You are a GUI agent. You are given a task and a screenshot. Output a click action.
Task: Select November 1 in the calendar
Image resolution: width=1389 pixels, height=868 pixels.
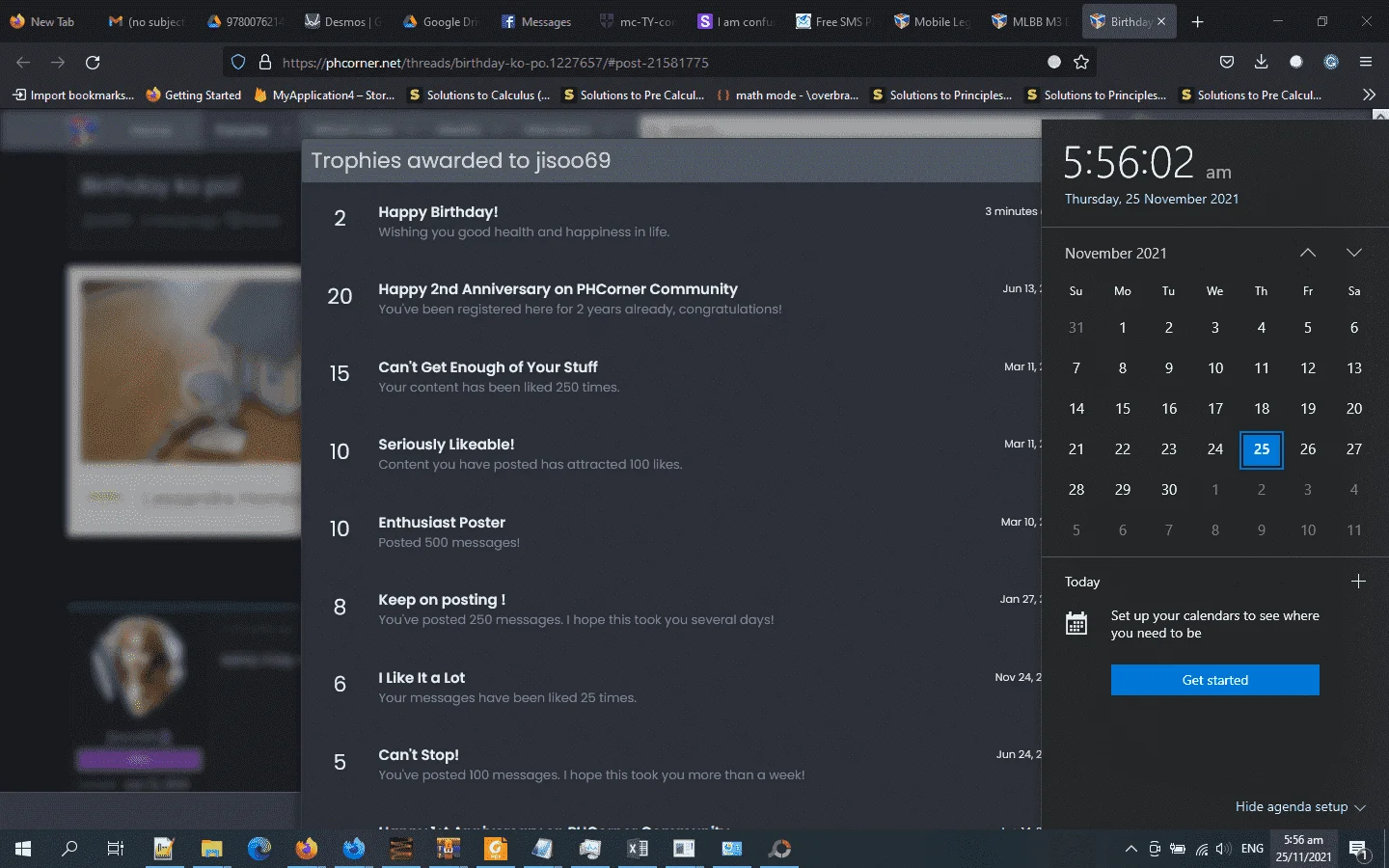[1123, 328]
